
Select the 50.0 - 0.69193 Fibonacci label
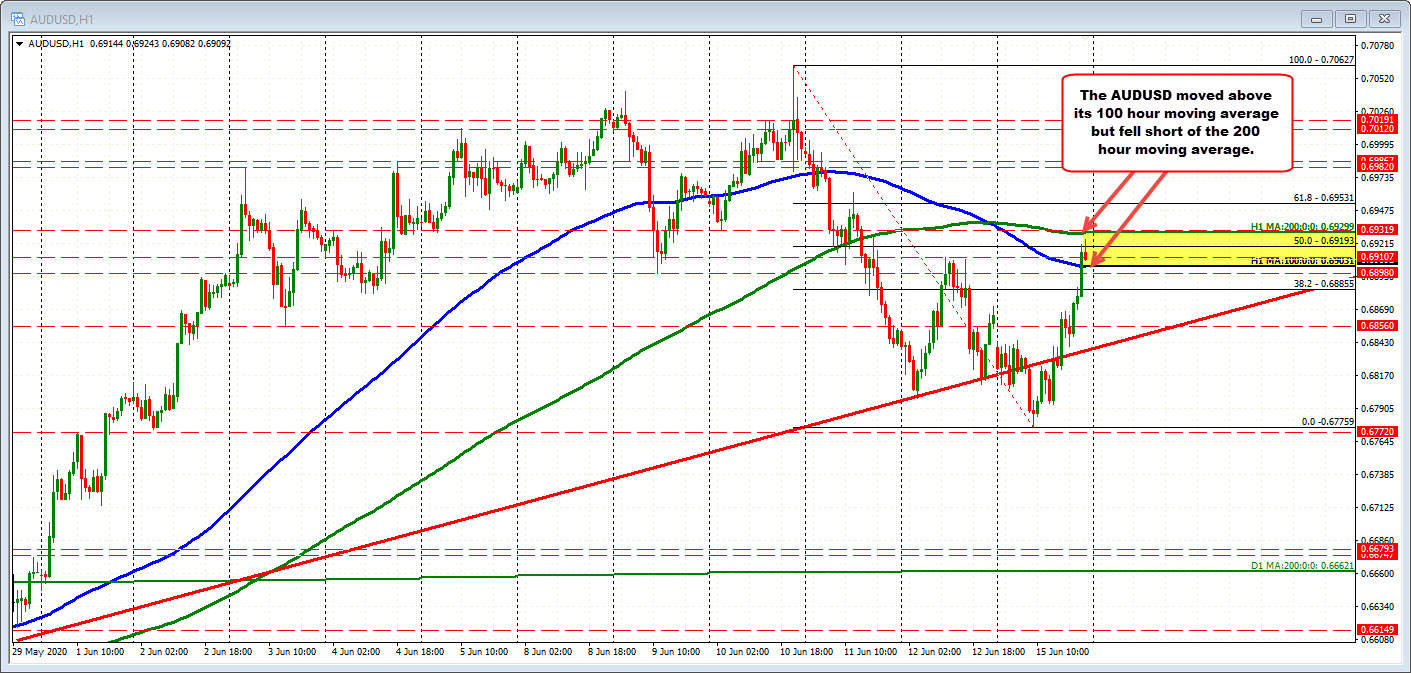pyautogui.click(x=1322, y=241)
